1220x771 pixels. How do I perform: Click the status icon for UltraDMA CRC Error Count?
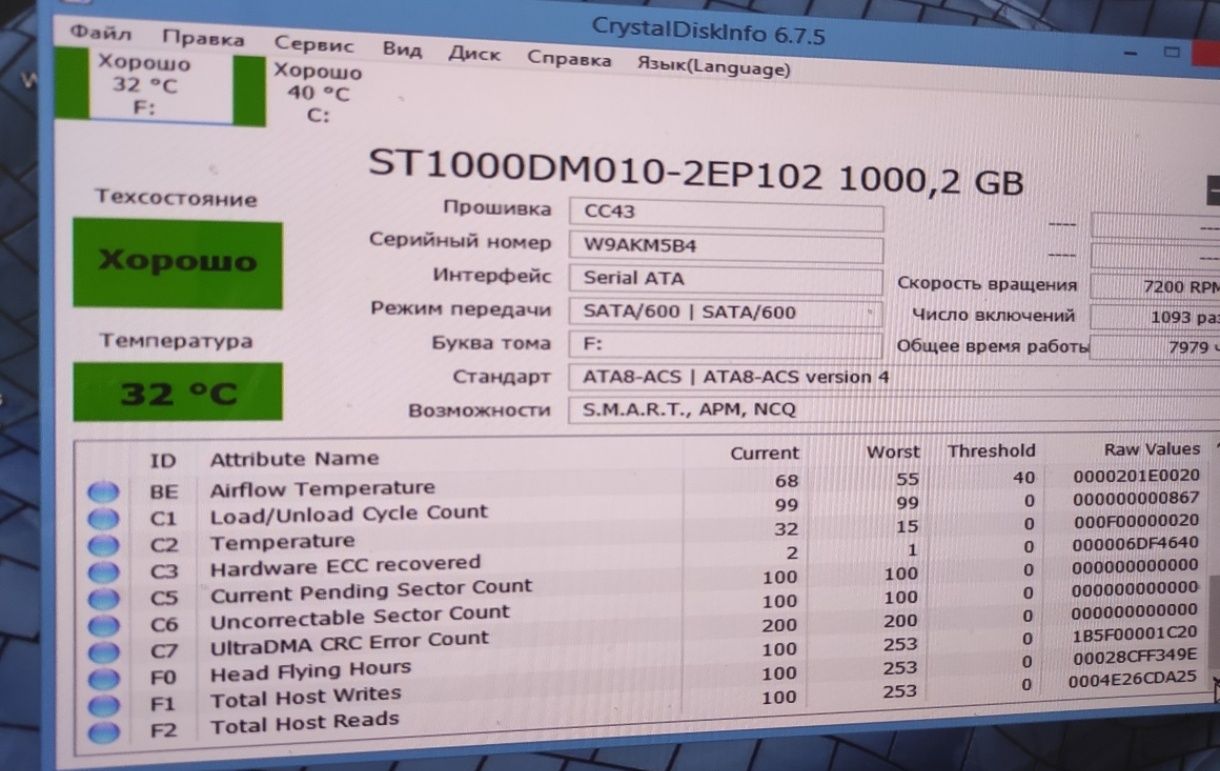pos(104,653)
